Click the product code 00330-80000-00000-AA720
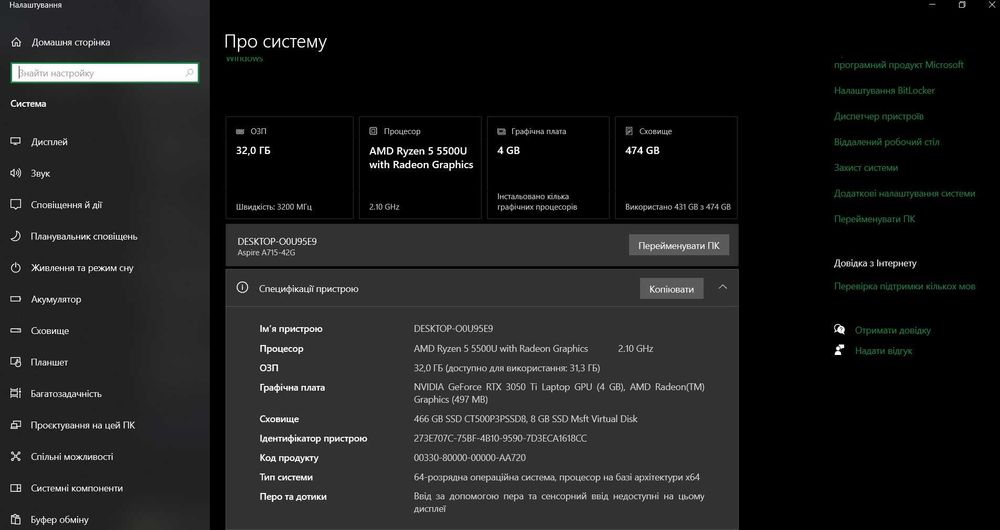Screen dimensions: 1000x530 tap(469, 457)
